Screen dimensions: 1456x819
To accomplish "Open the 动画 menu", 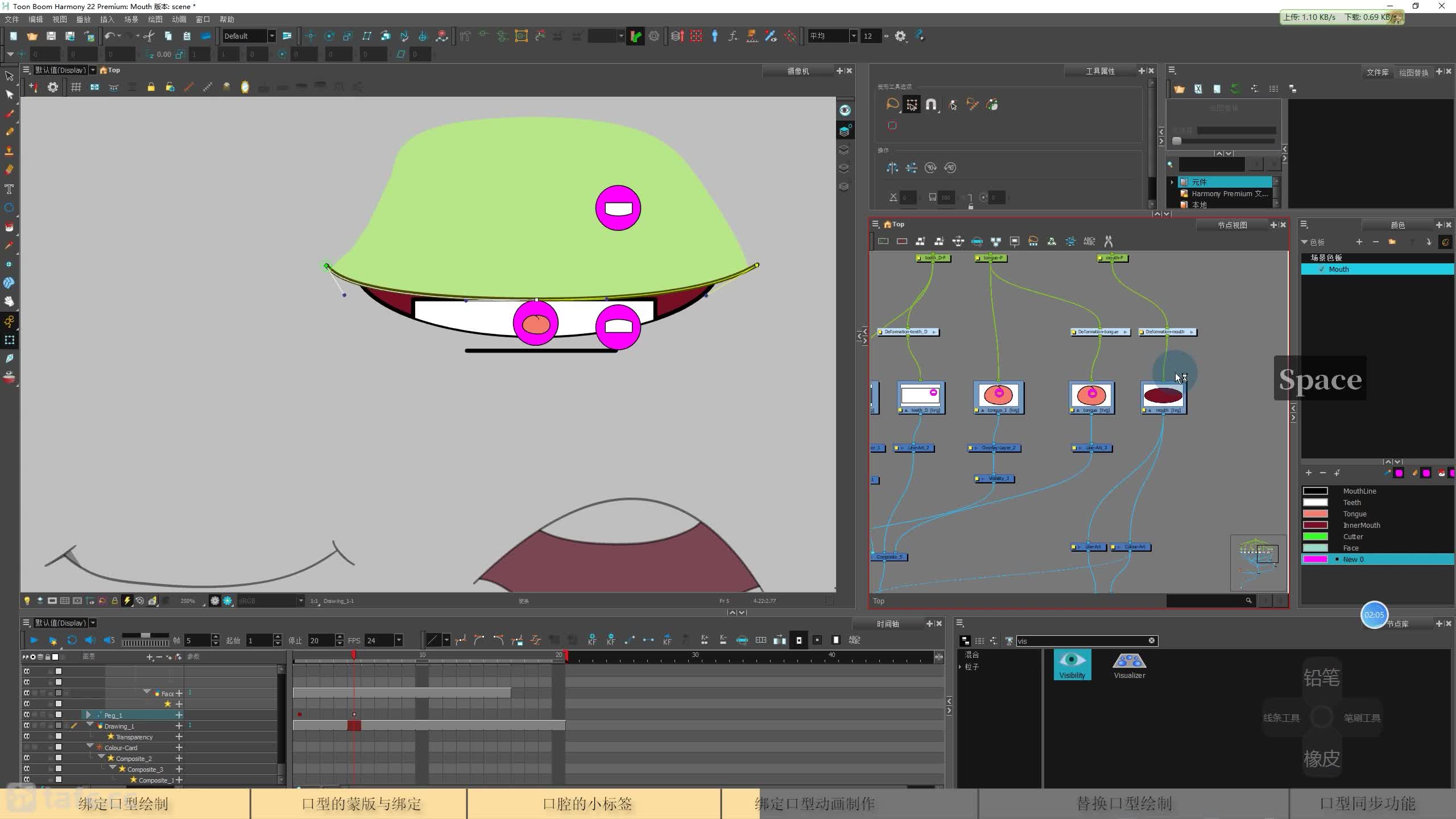I will 179,19.
